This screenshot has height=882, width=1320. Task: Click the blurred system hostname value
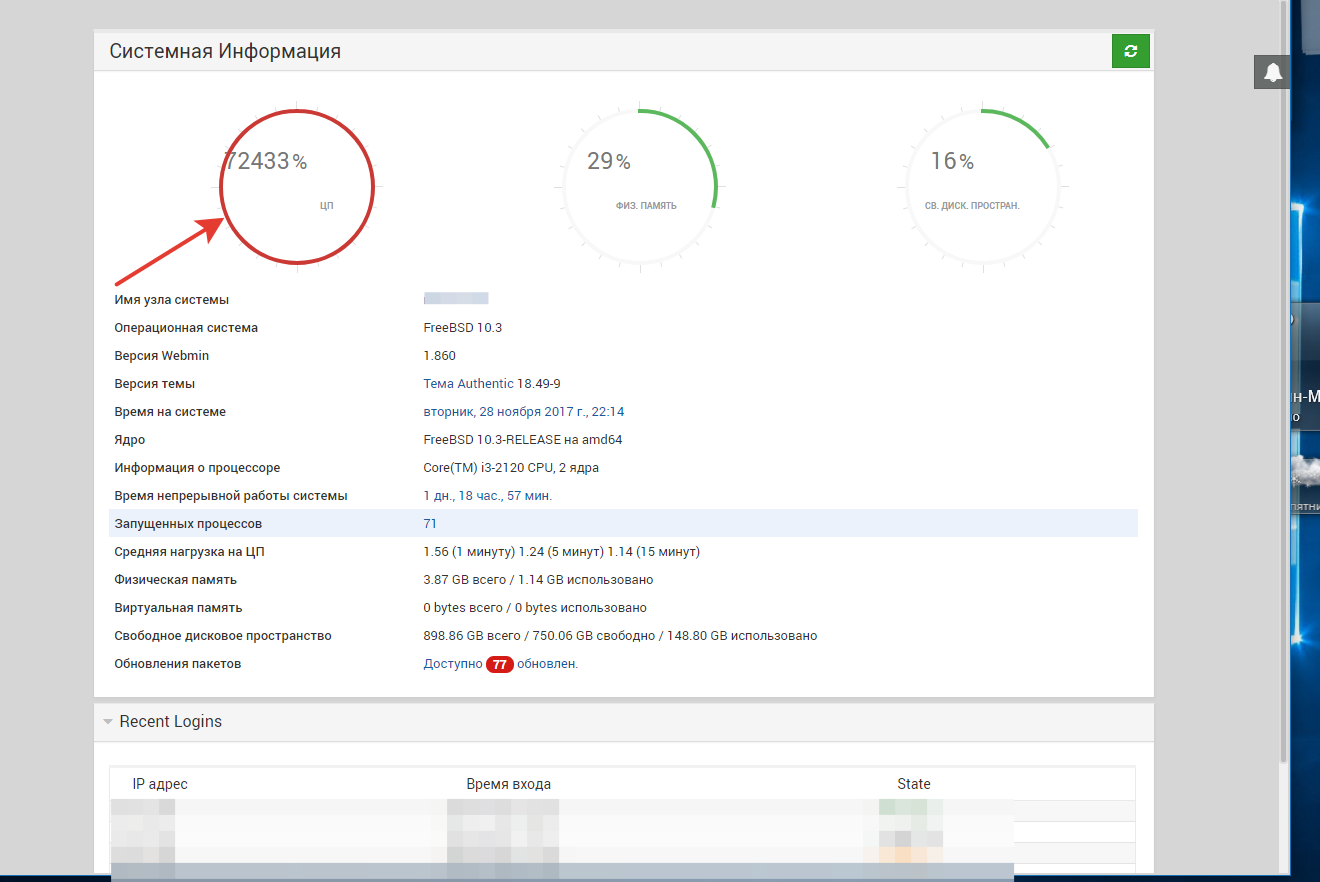click(456, 299)
